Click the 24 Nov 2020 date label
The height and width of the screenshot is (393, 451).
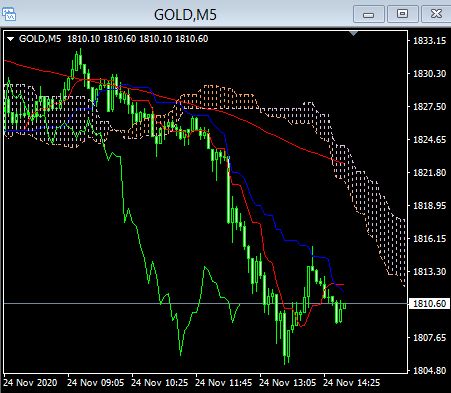pos(30,382)
